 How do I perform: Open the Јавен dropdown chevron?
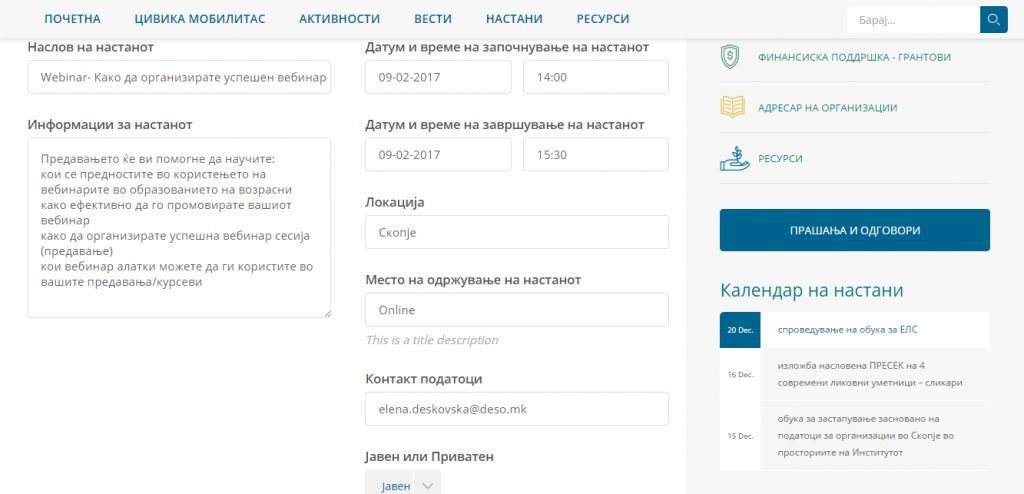point(428,486)
